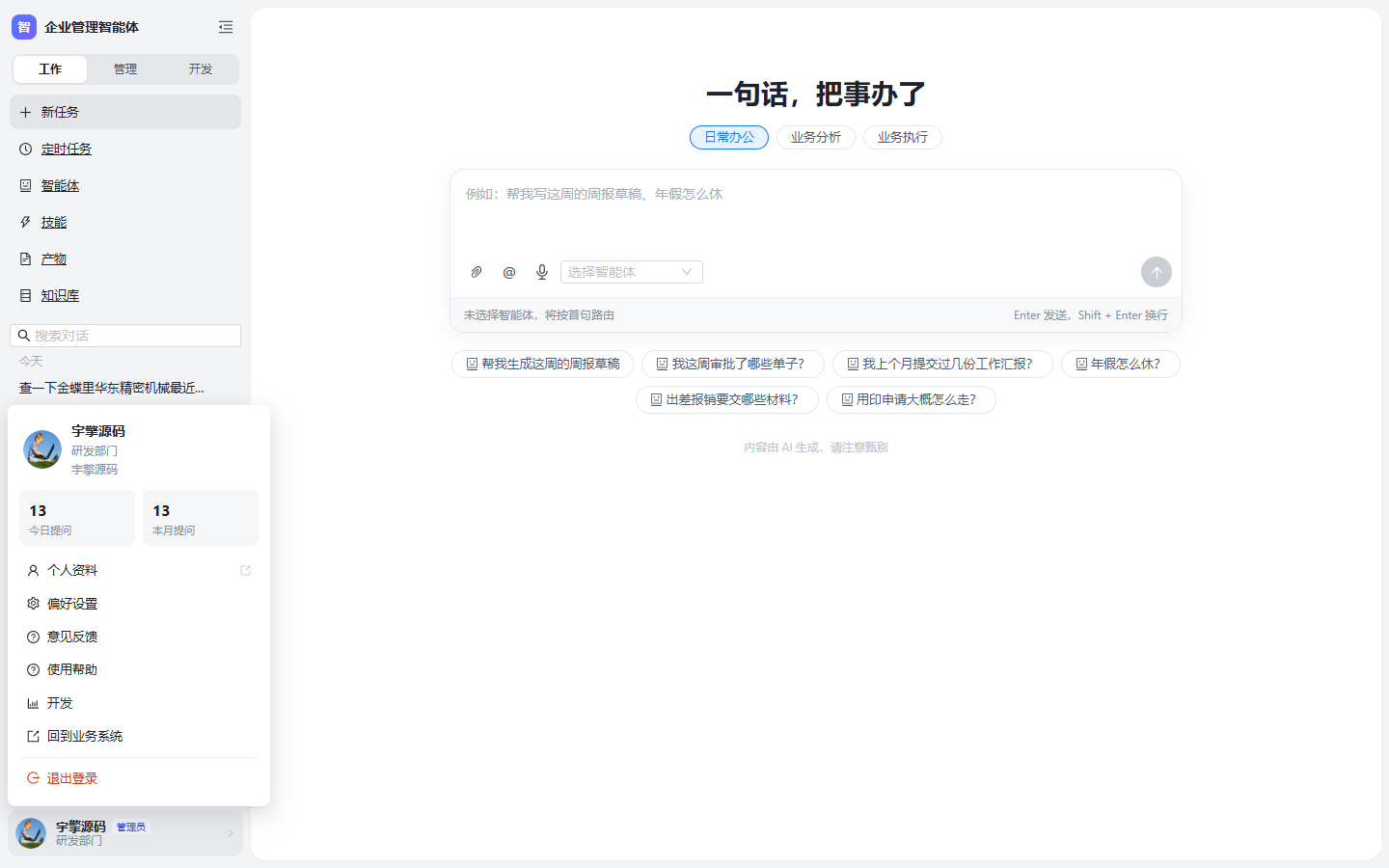
Task: Open 偏好设置 from the user menu
Action: (x=139, y=604)
